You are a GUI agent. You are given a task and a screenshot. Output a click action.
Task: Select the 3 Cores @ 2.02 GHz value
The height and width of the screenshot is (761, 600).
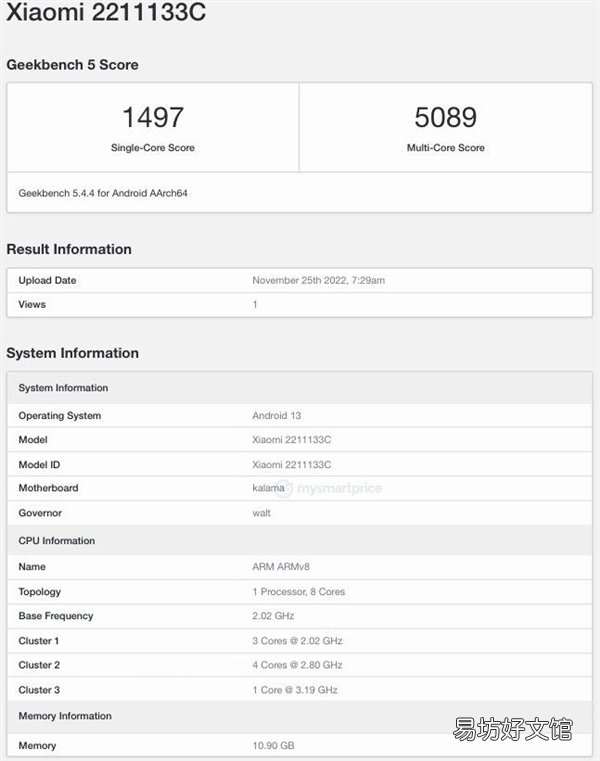[298, 641]
